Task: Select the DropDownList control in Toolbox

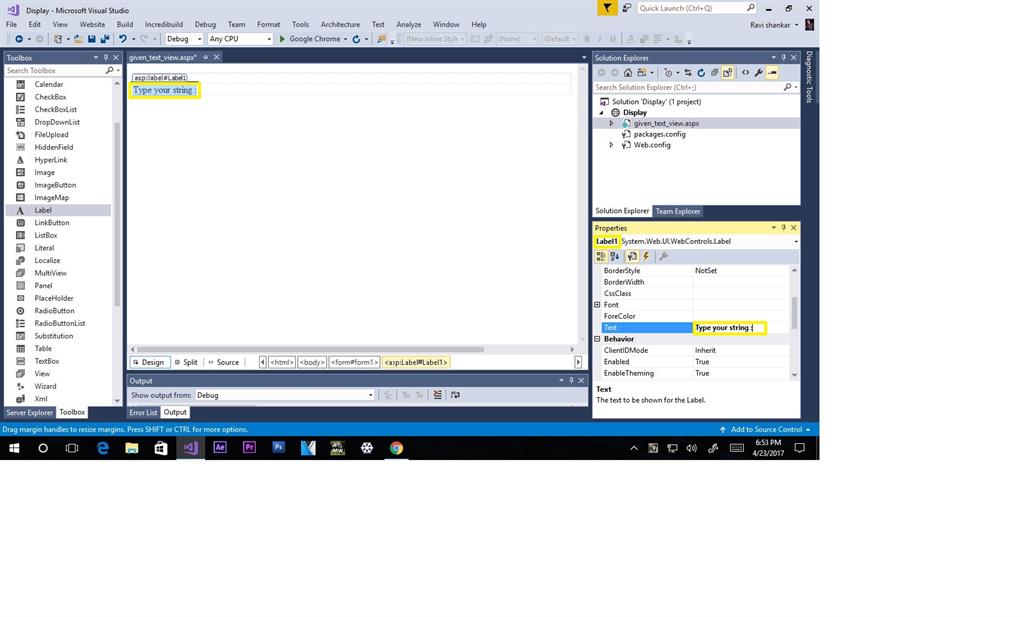Action: pos(57,122)
